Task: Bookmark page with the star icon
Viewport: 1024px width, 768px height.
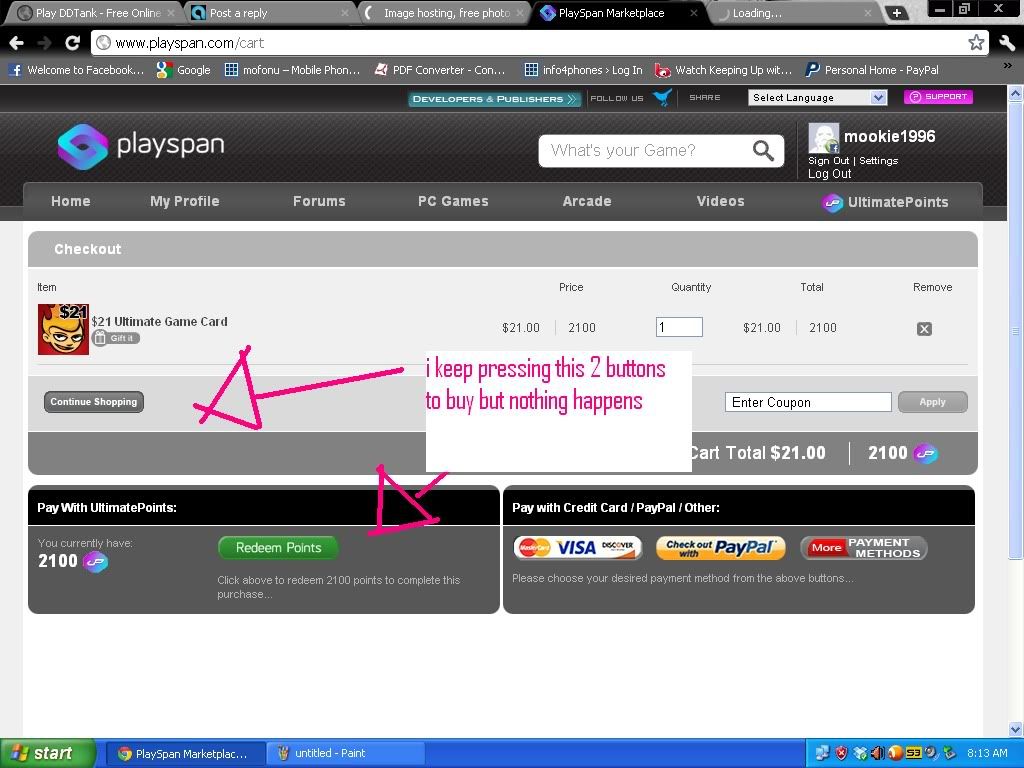Action: coord(976,43)
